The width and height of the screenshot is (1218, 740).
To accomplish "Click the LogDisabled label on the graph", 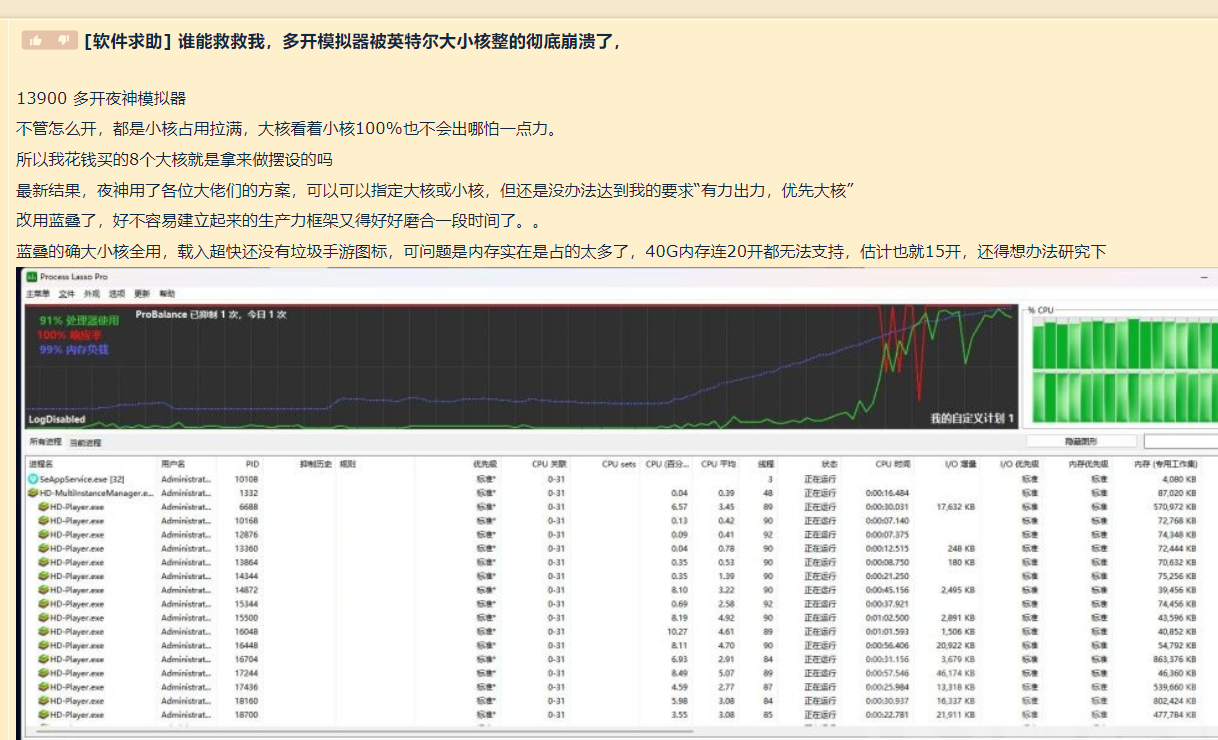I will tap(57, 419).
